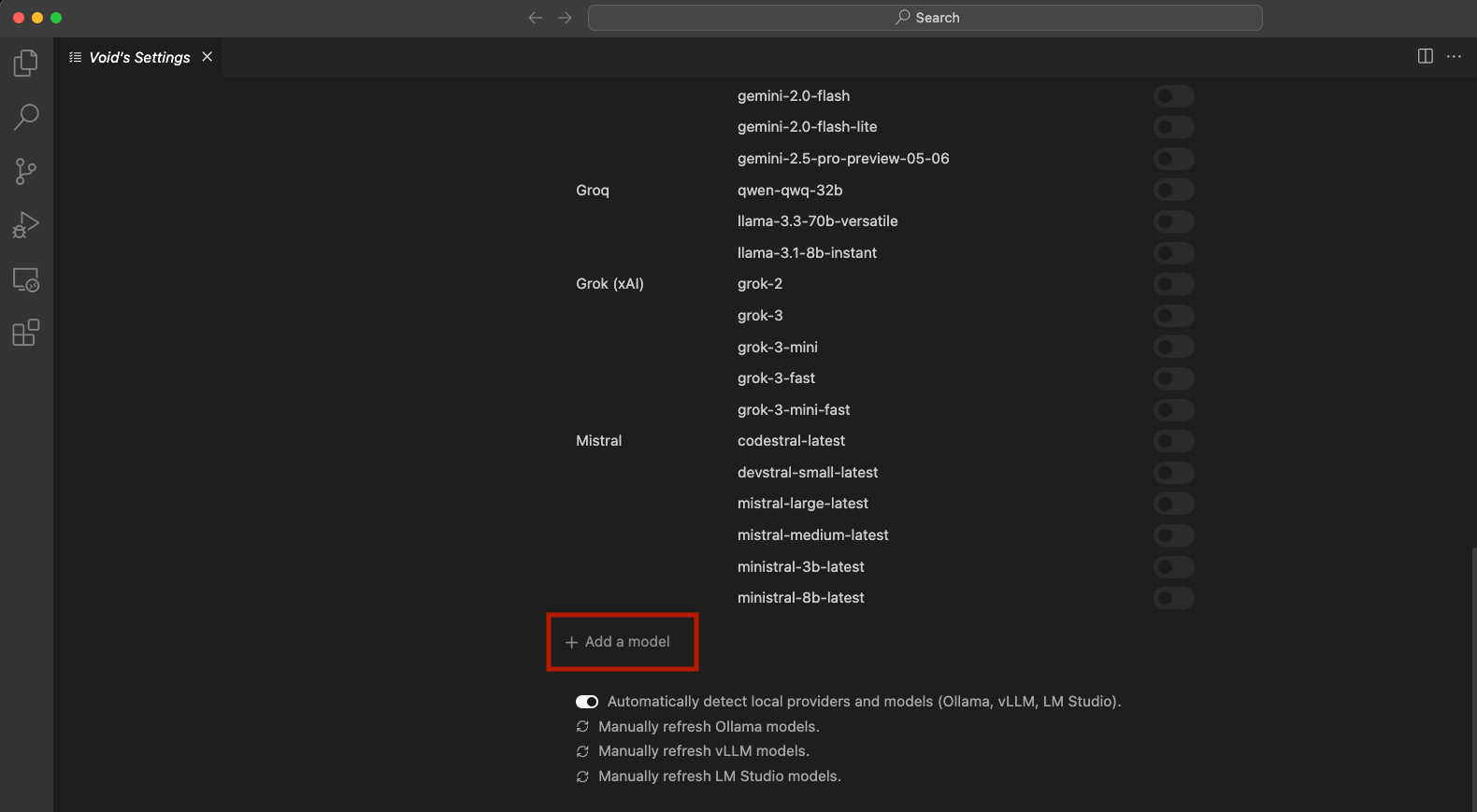Screen dimensions: 1477x812
Task: Click the Mistral provider label
Action: coord(598,441)
